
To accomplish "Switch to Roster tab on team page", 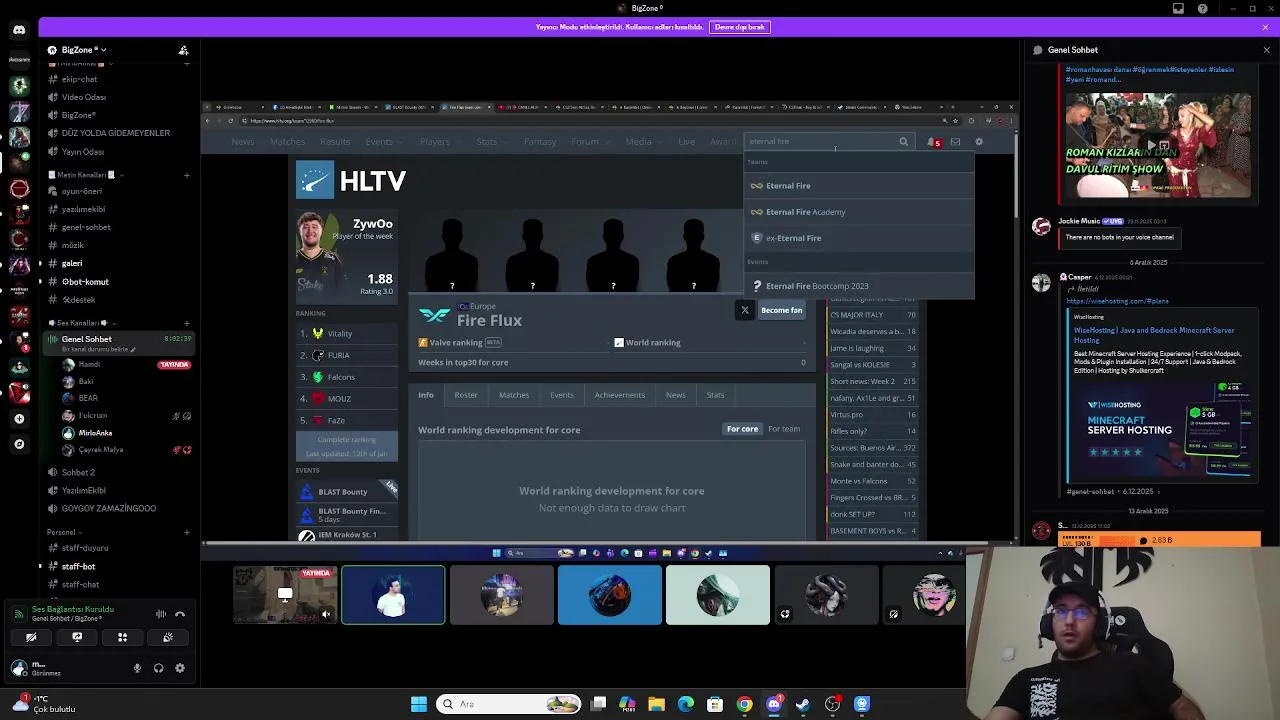I will point(466,395).
